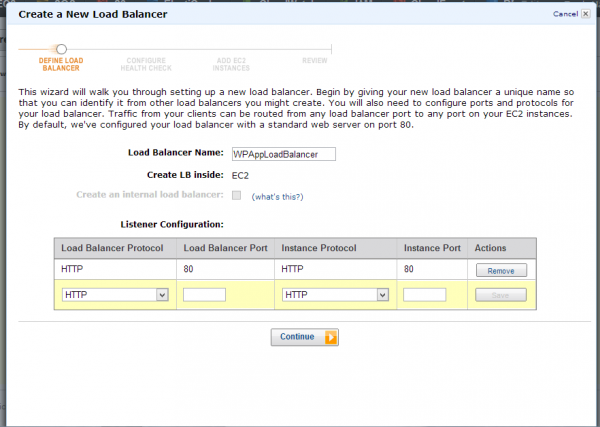Open the Instance Protocol dropdown

(336, 295)
